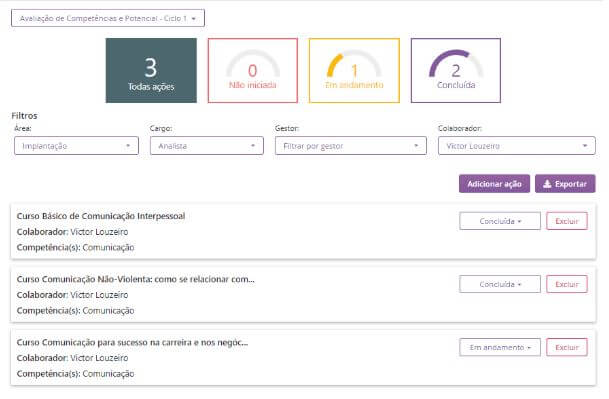Open the Em andamento status dropdown
The image size is (609, 399).
click(500, 347)
